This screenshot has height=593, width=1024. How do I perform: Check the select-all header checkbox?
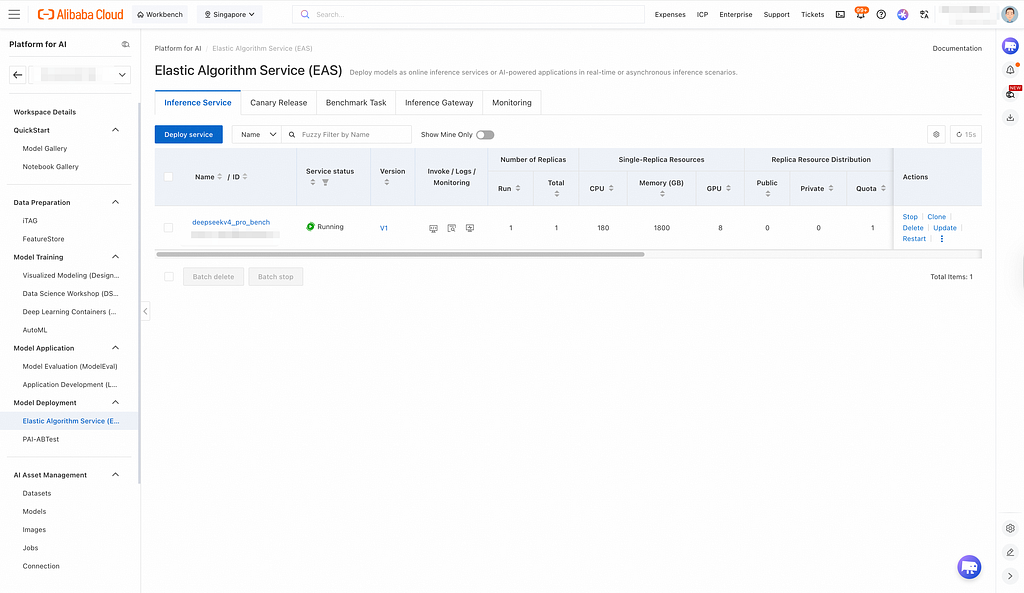point(168,177)
